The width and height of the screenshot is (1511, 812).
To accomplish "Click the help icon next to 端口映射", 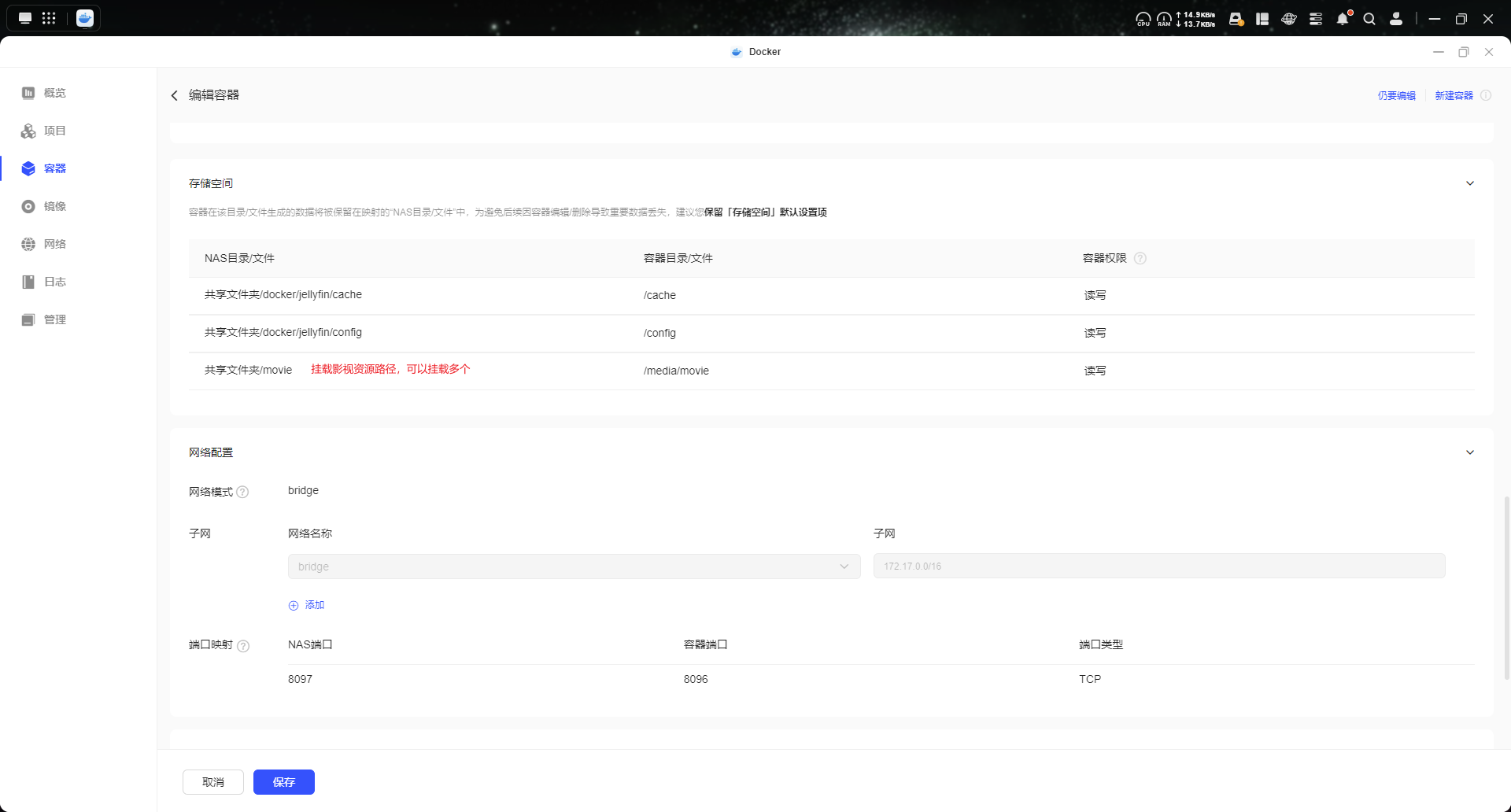I will click(243, 646).
